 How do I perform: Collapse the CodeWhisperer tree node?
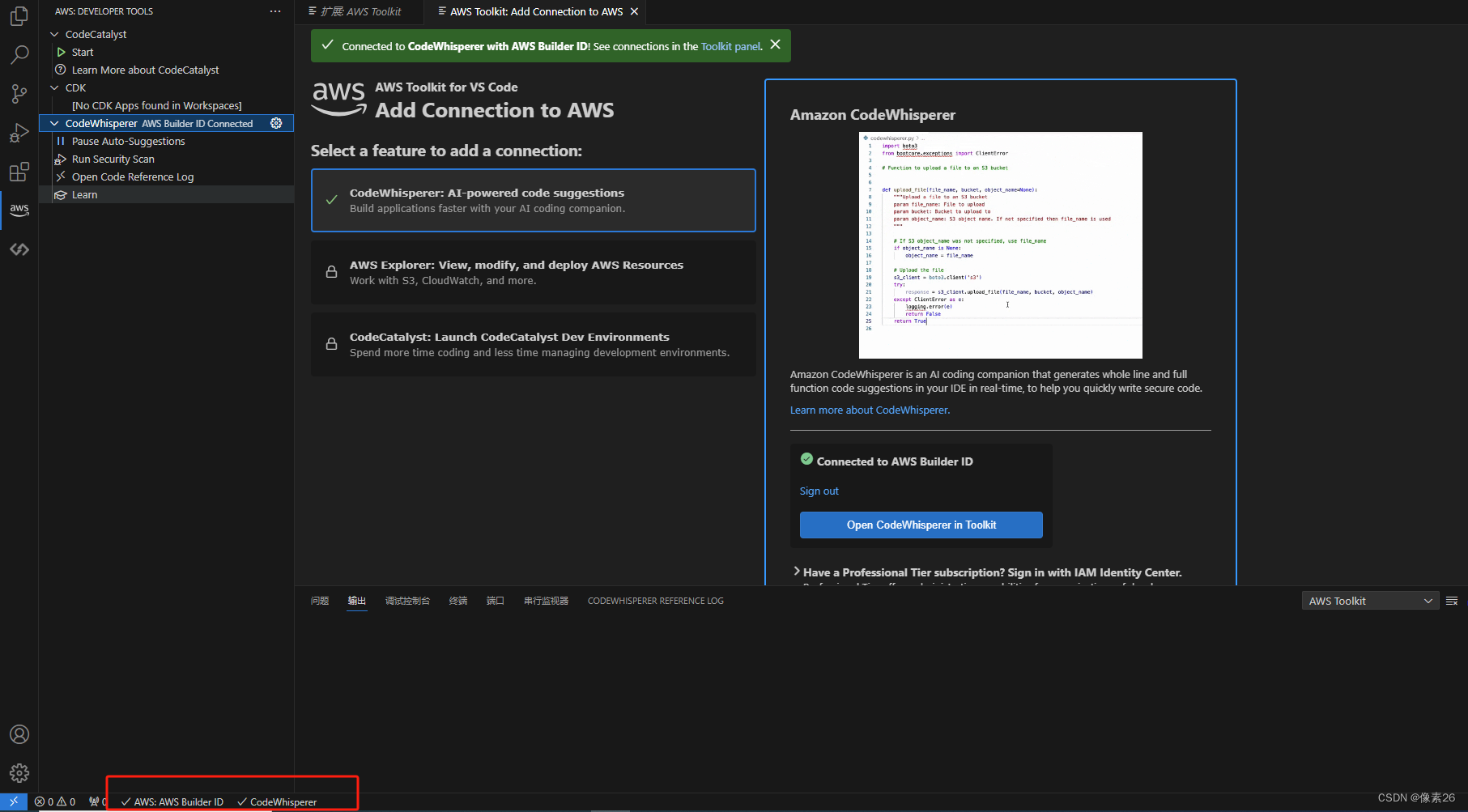tap(54, 123)
